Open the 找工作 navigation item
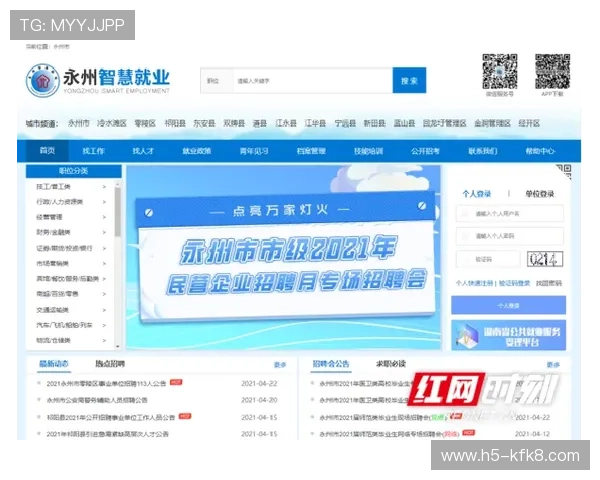The image size is (600, 480). (x=93, y=151)
